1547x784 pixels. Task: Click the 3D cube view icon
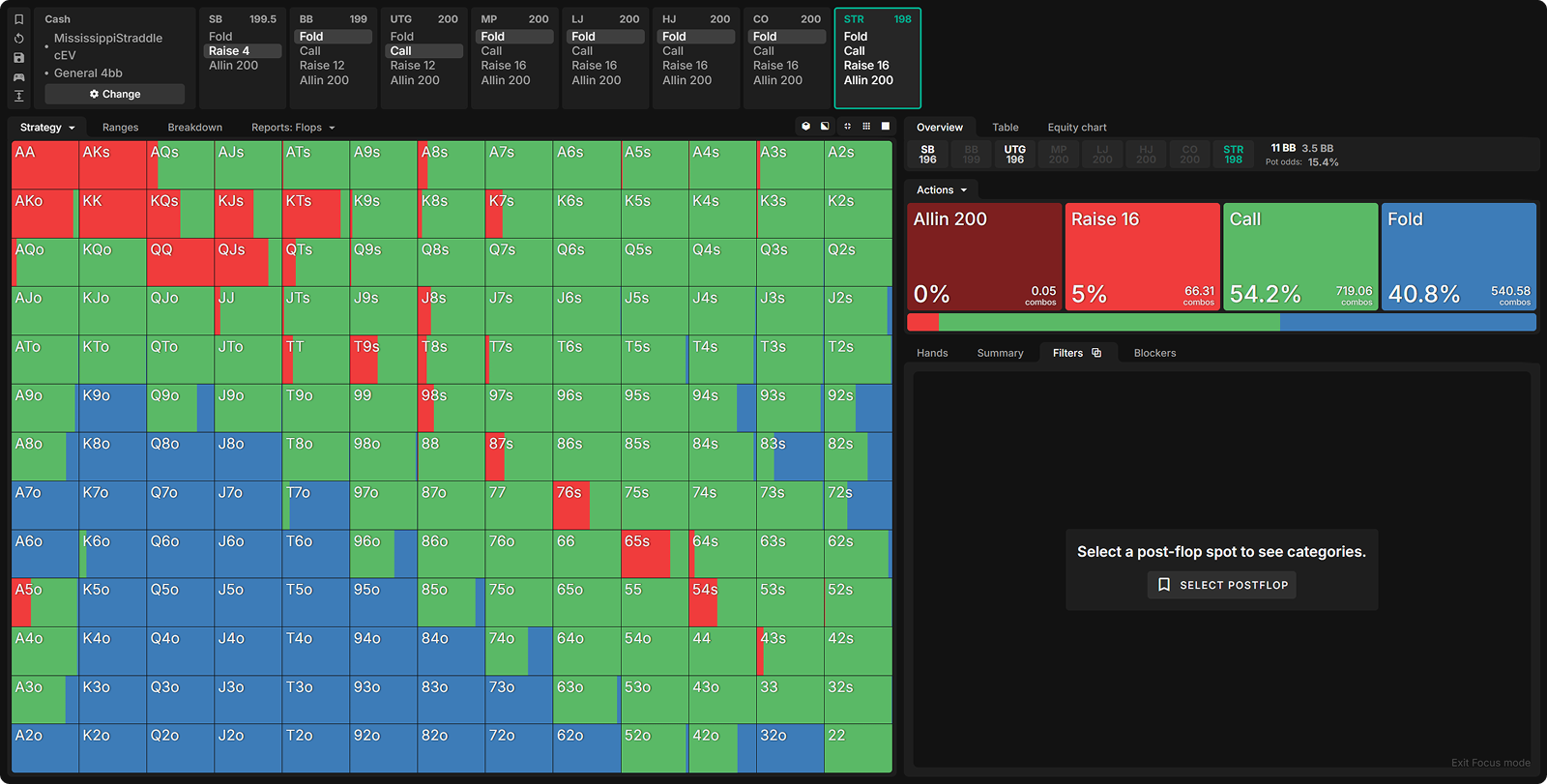[805, 127]
